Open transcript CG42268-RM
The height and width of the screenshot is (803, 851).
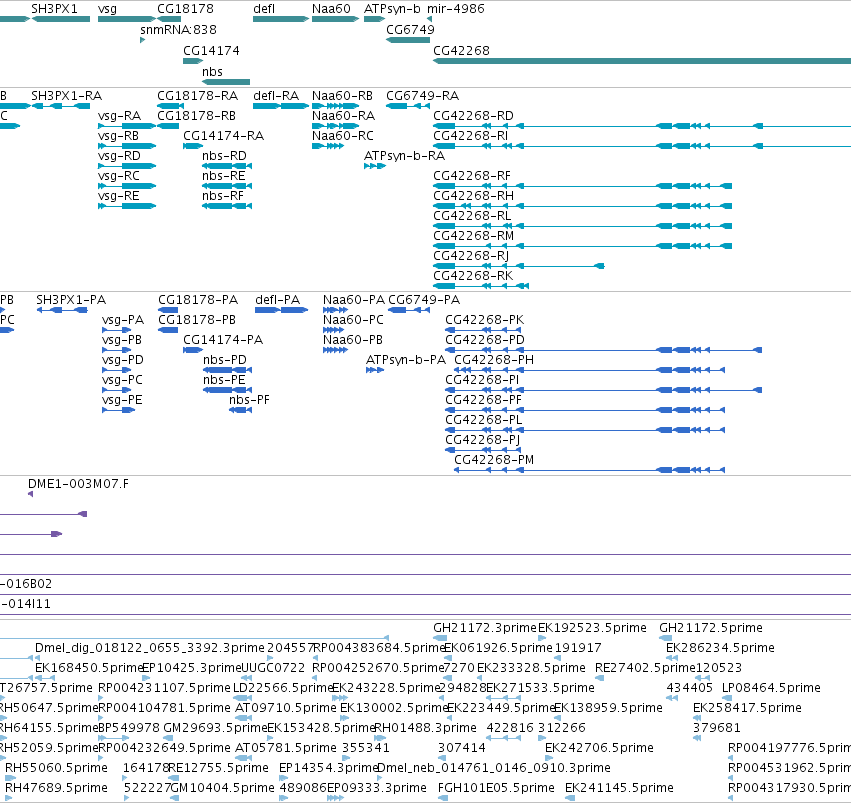point(473,236)
